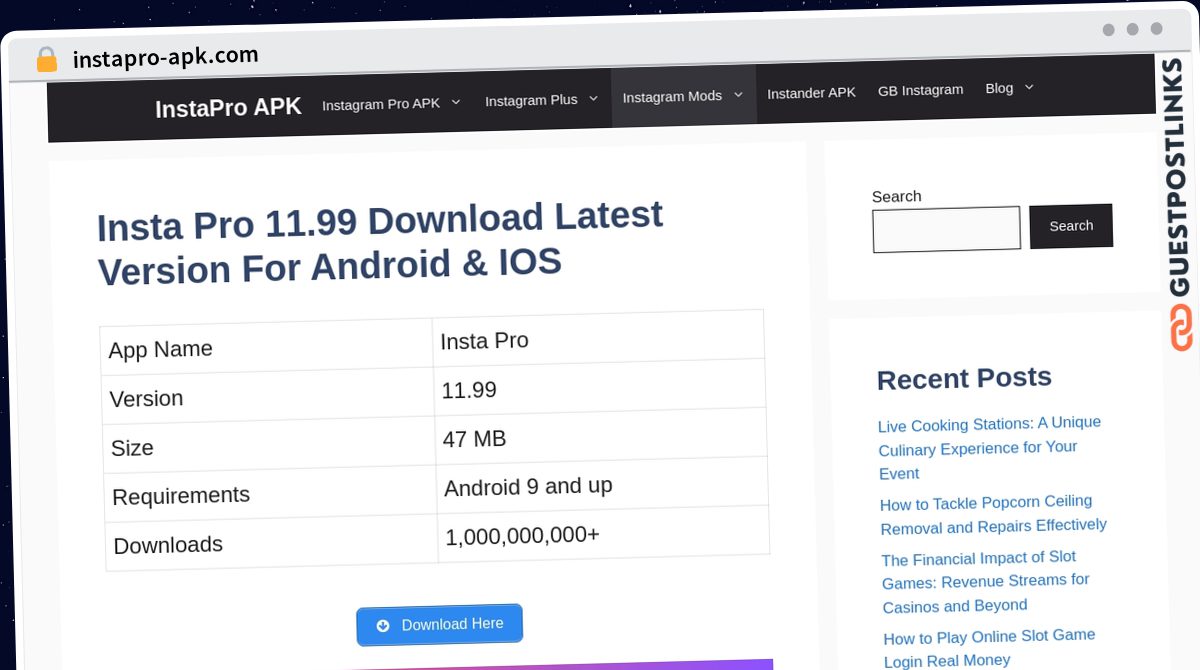Click the instapro-apk.com address text
The height and width of the screenshot is (670, 1200).
[x=166, y=56]
